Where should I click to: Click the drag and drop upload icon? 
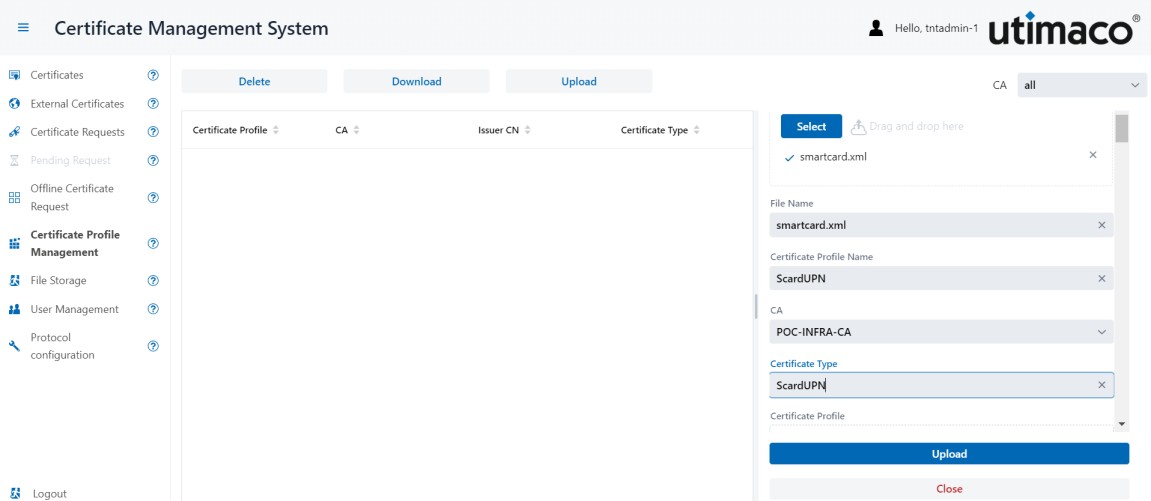point(858,127)
